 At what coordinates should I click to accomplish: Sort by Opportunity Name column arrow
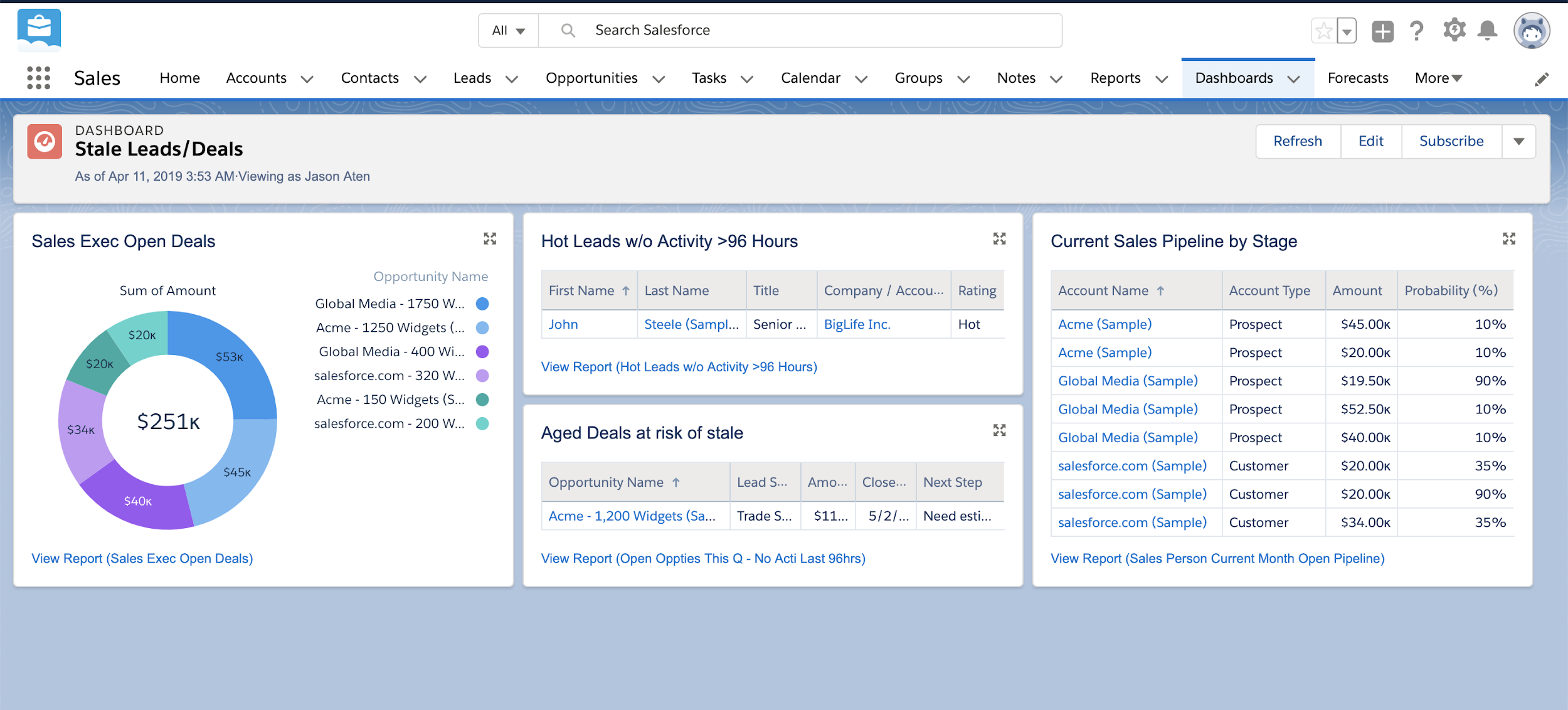tap(675, 482)
